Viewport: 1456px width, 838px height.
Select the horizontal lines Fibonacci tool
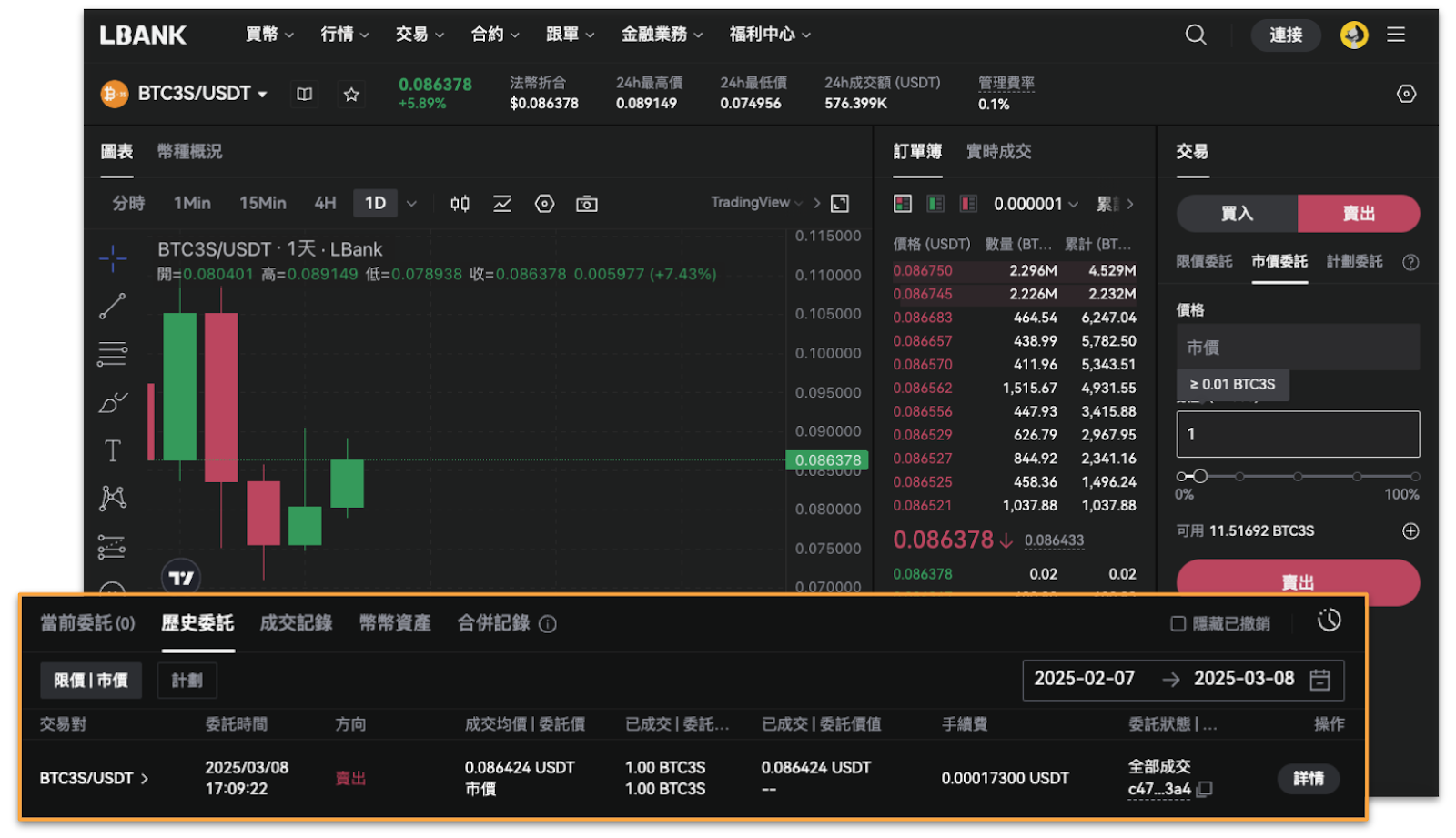point(113,354)
